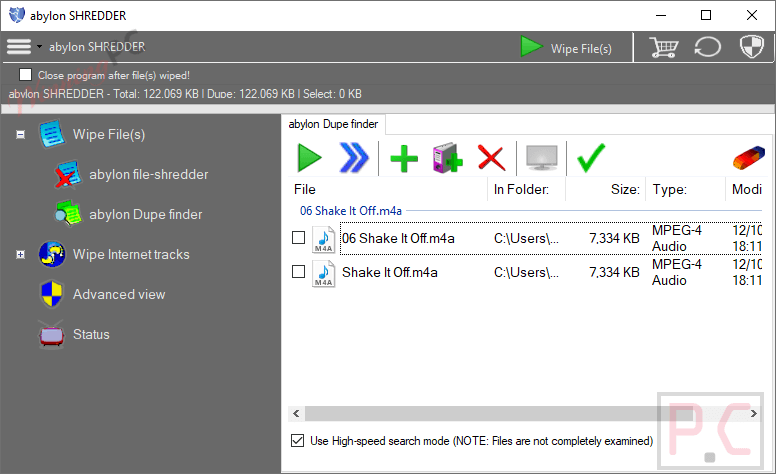776x474 pixels.
Task: Click the left arrow of the horizontal scrollbar
Action: (296, 413)
